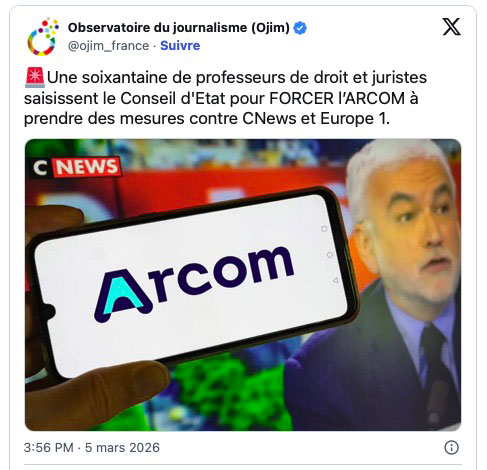Screen dimensions: 487x470
Task: Click the blue verified badge
Action: point(300,28)
